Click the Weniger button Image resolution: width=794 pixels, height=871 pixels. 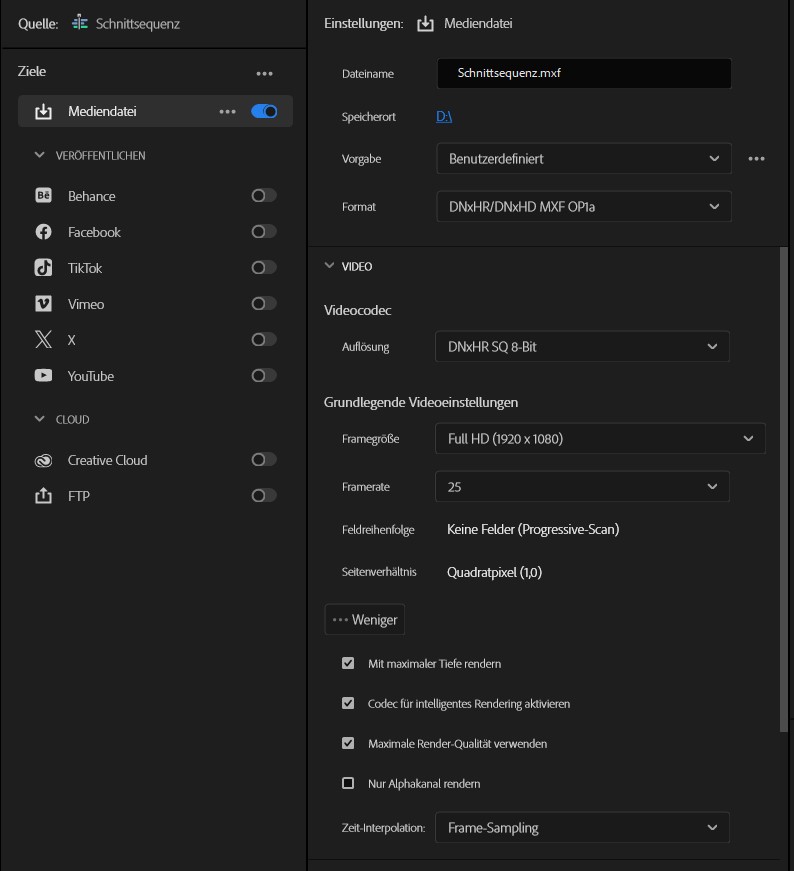pos(365,620)
